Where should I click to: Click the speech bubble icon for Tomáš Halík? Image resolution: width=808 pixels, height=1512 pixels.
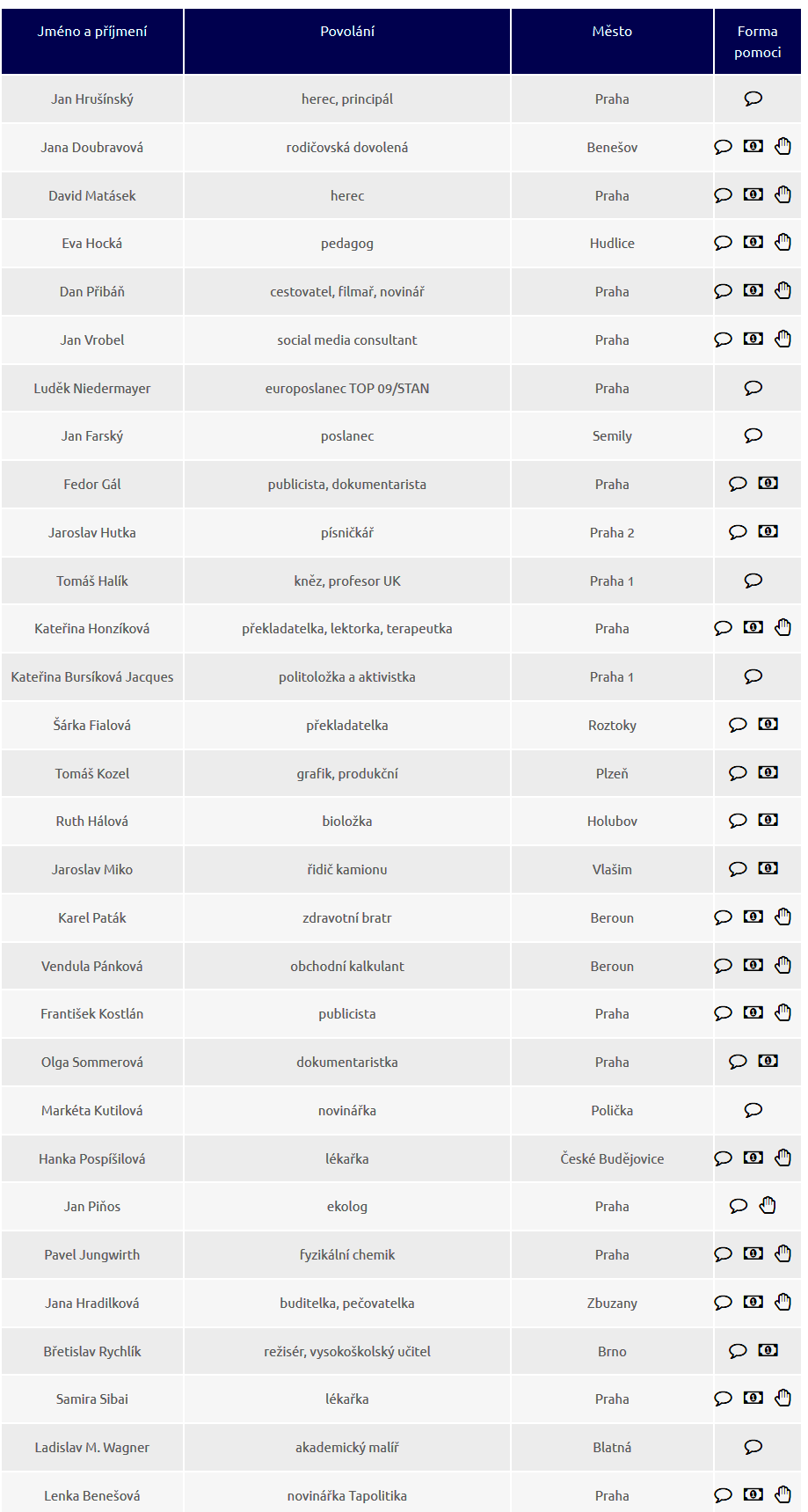(753, 581)
